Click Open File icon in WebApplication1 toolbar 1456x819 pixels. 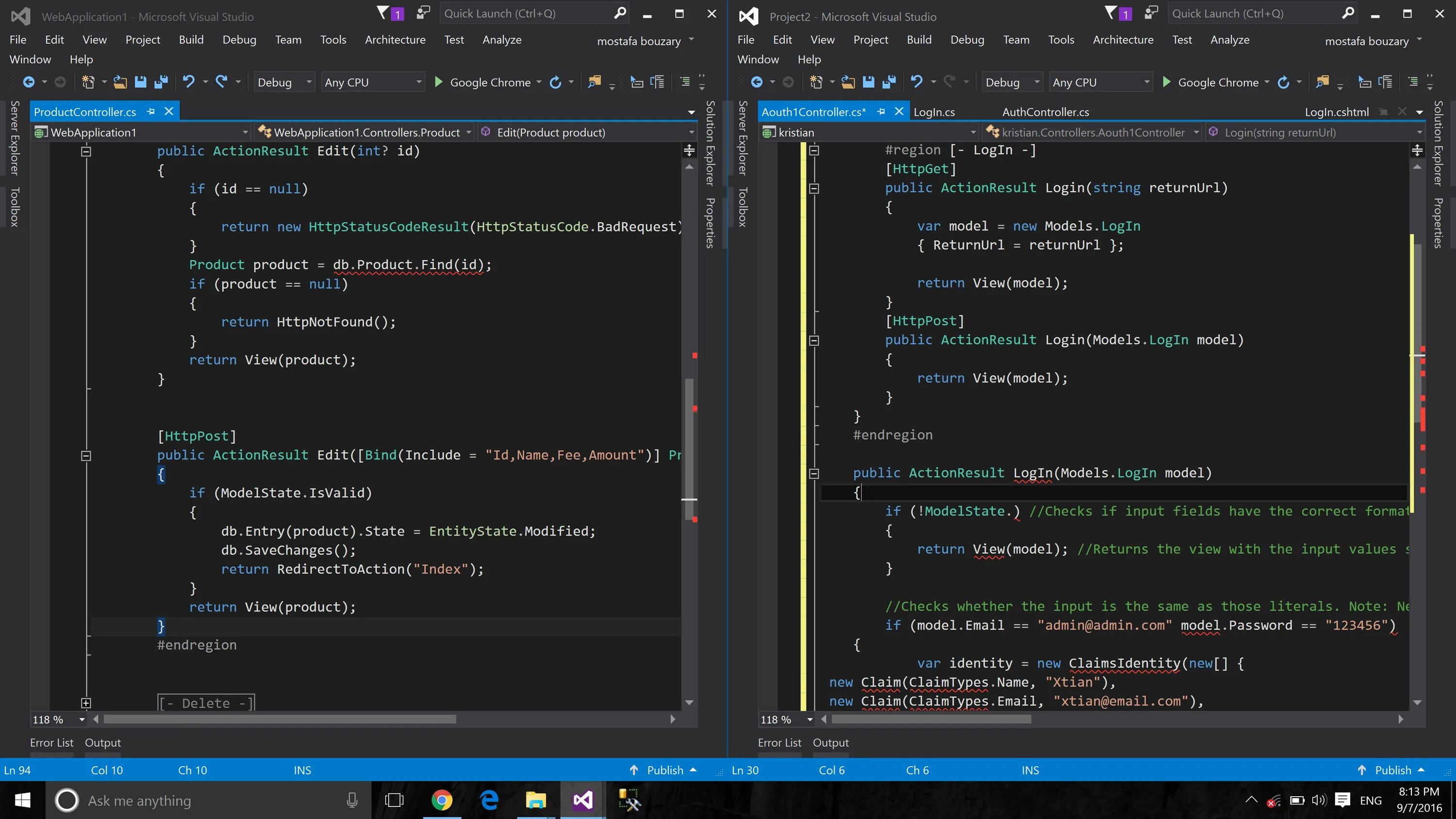coord(120,82)
